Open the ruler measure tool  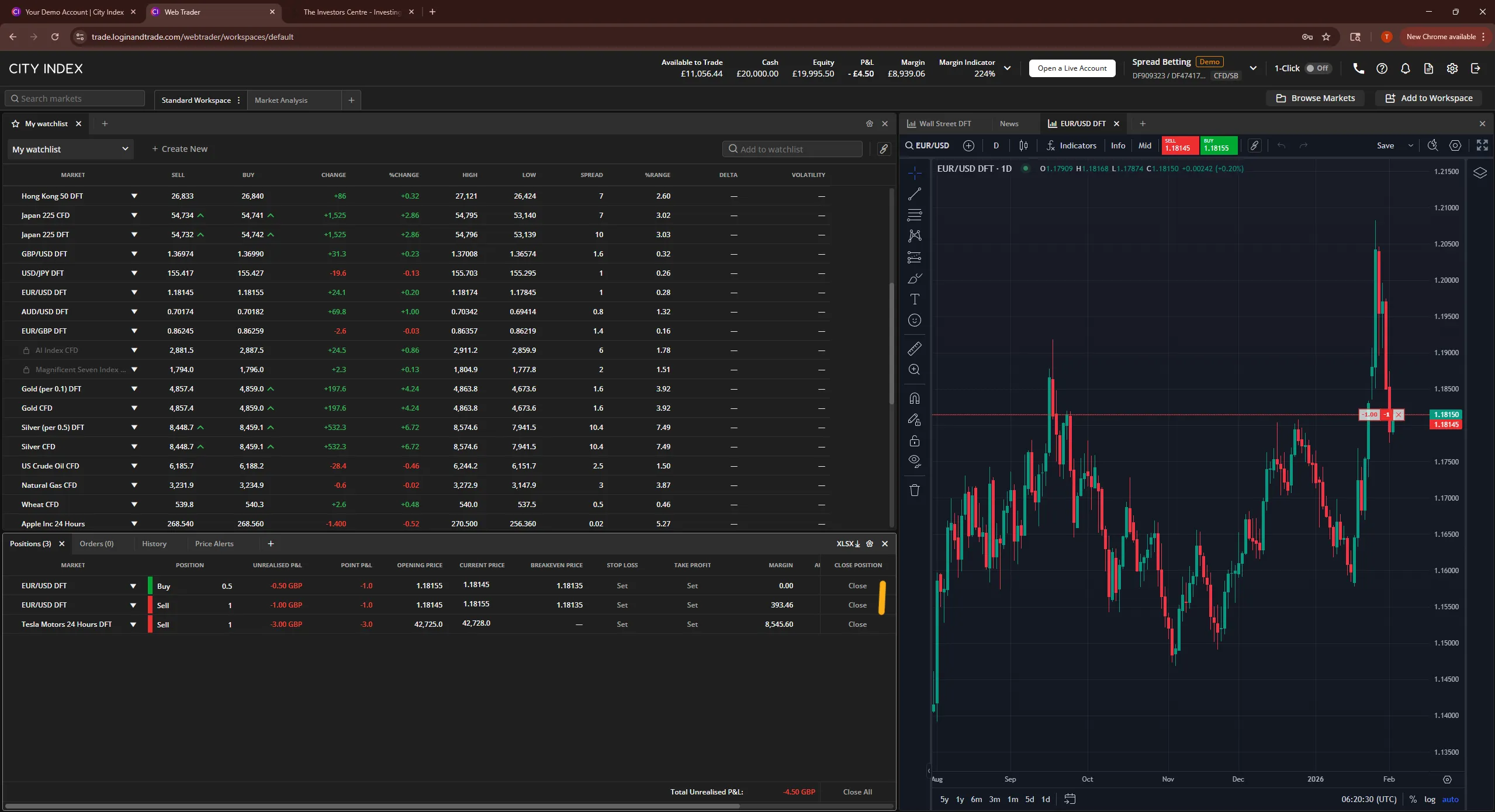pyautogui.click(x=915, y=349)
